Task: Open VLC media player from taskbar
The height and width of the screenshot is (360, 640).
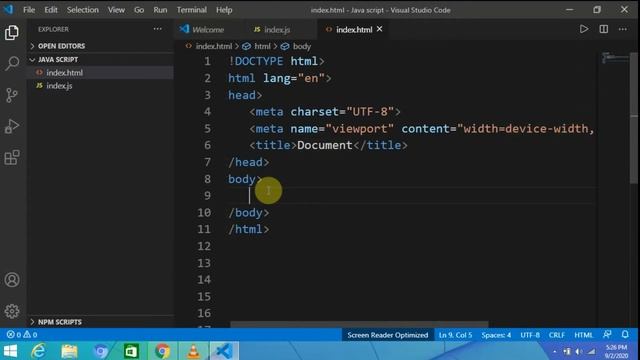Action: [193, 351]
